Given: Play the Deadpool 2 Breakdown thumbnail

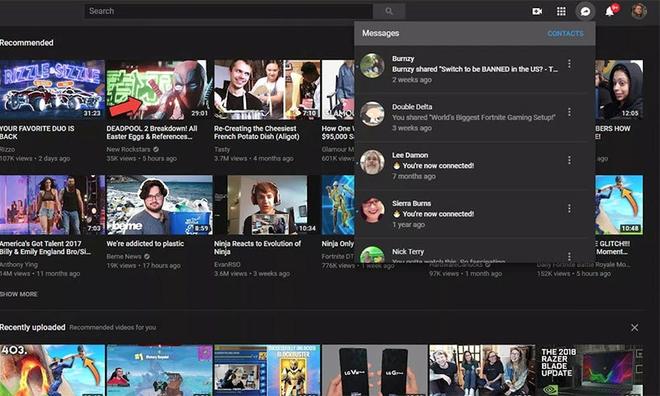Looking at the screenshot, I should click(157, 89).
